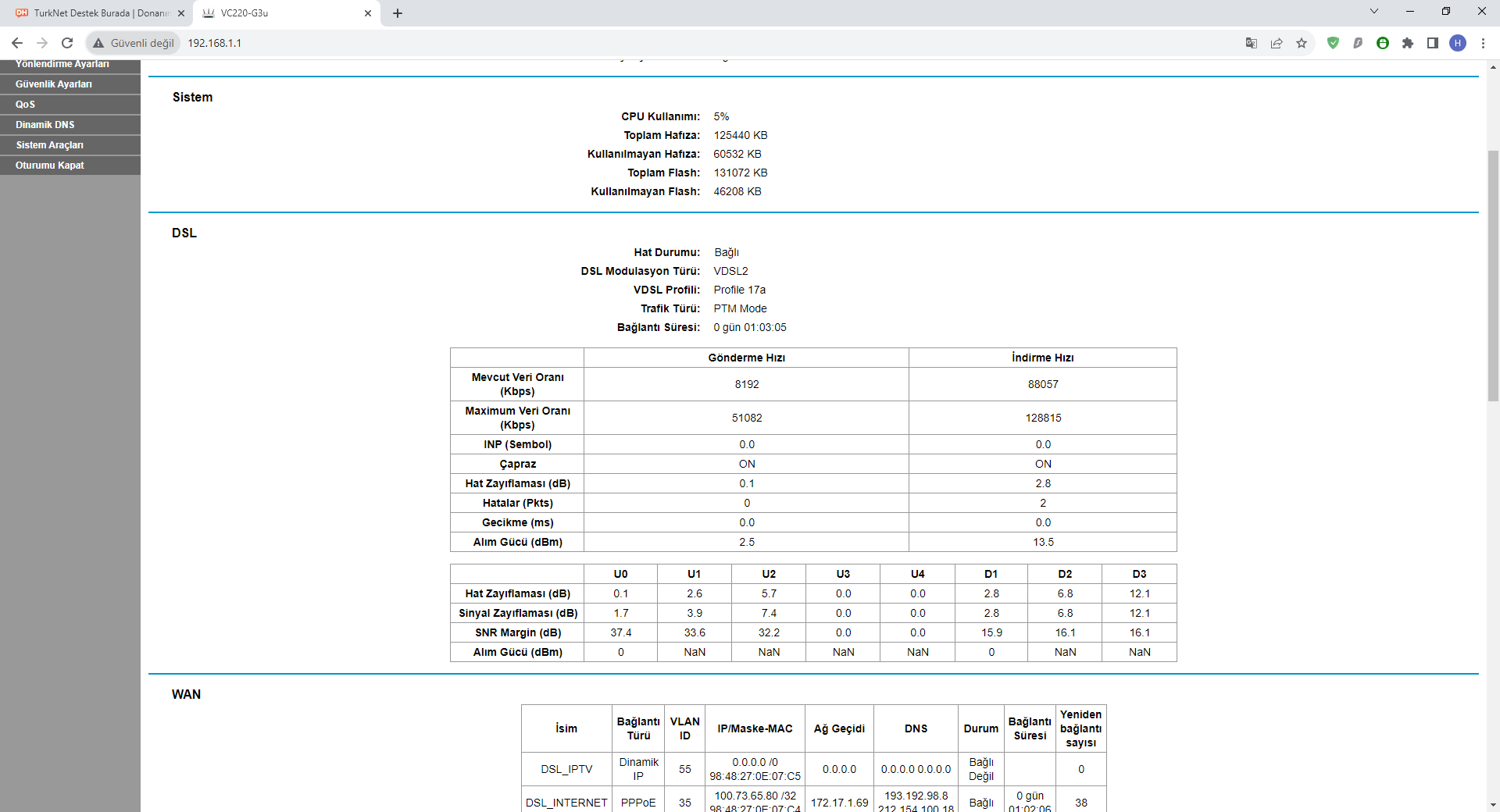This screenshot has width=1500, height=812.
Task: Select the DSL_IPTV row name
Action: pos(566,769)
